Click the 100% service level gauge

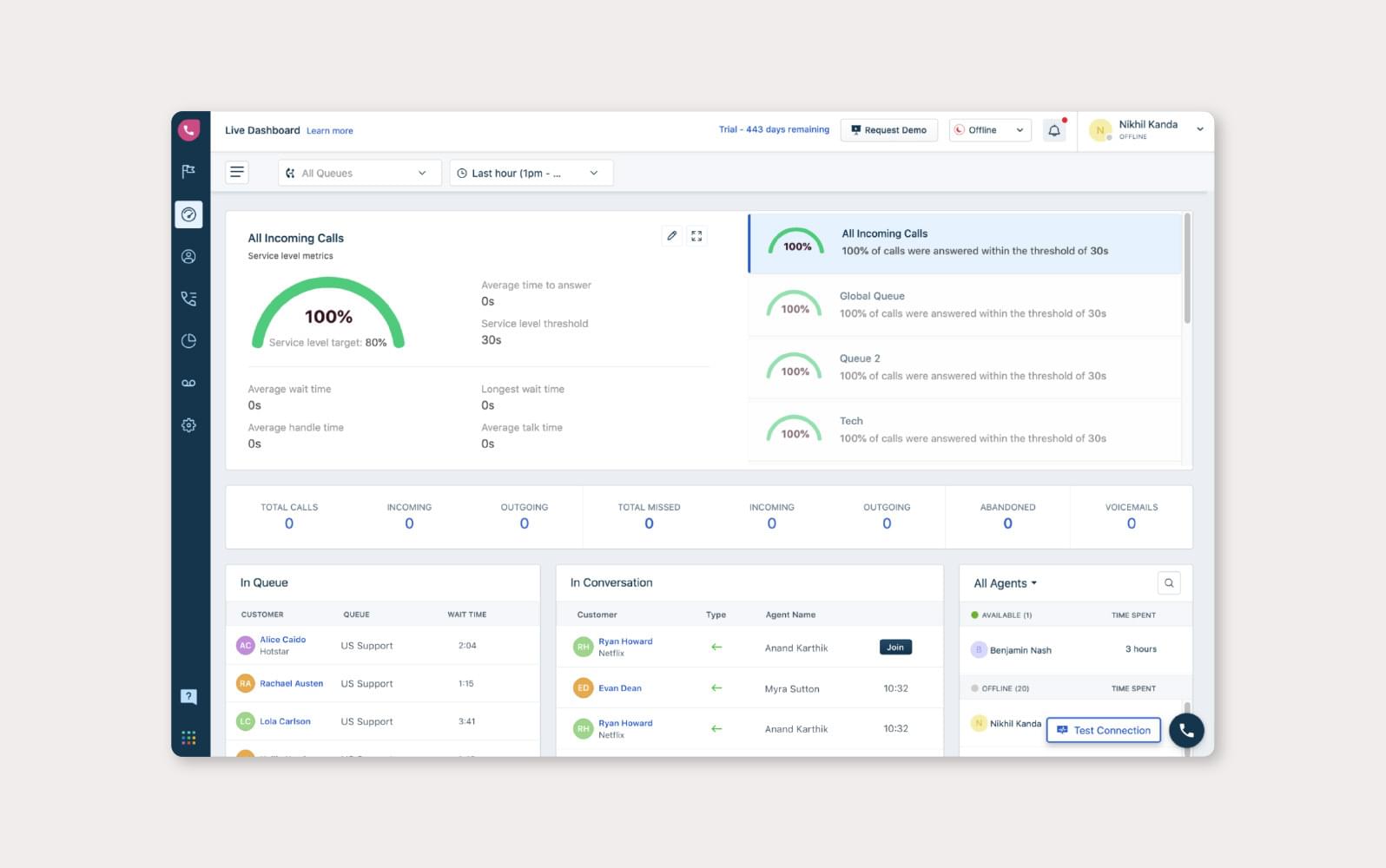point(328,313)
